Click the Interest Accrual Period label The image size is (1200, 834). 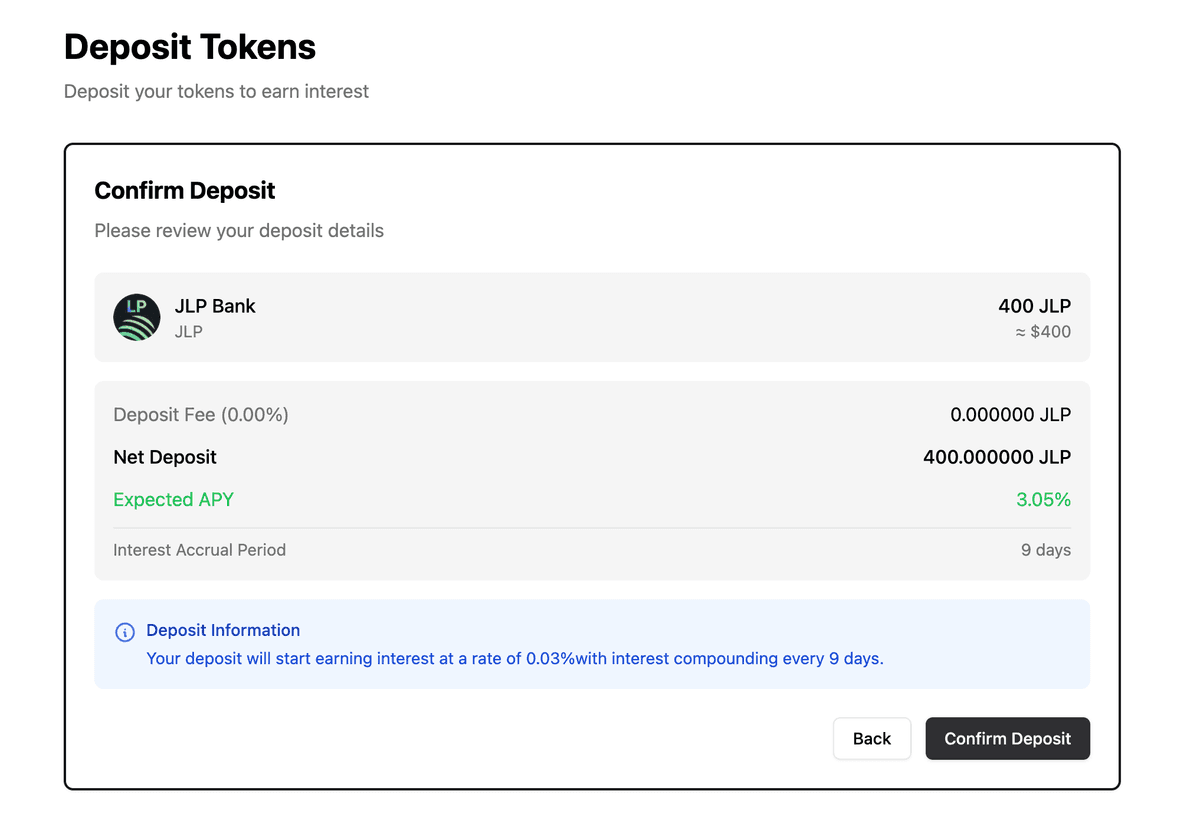(199, 550)
